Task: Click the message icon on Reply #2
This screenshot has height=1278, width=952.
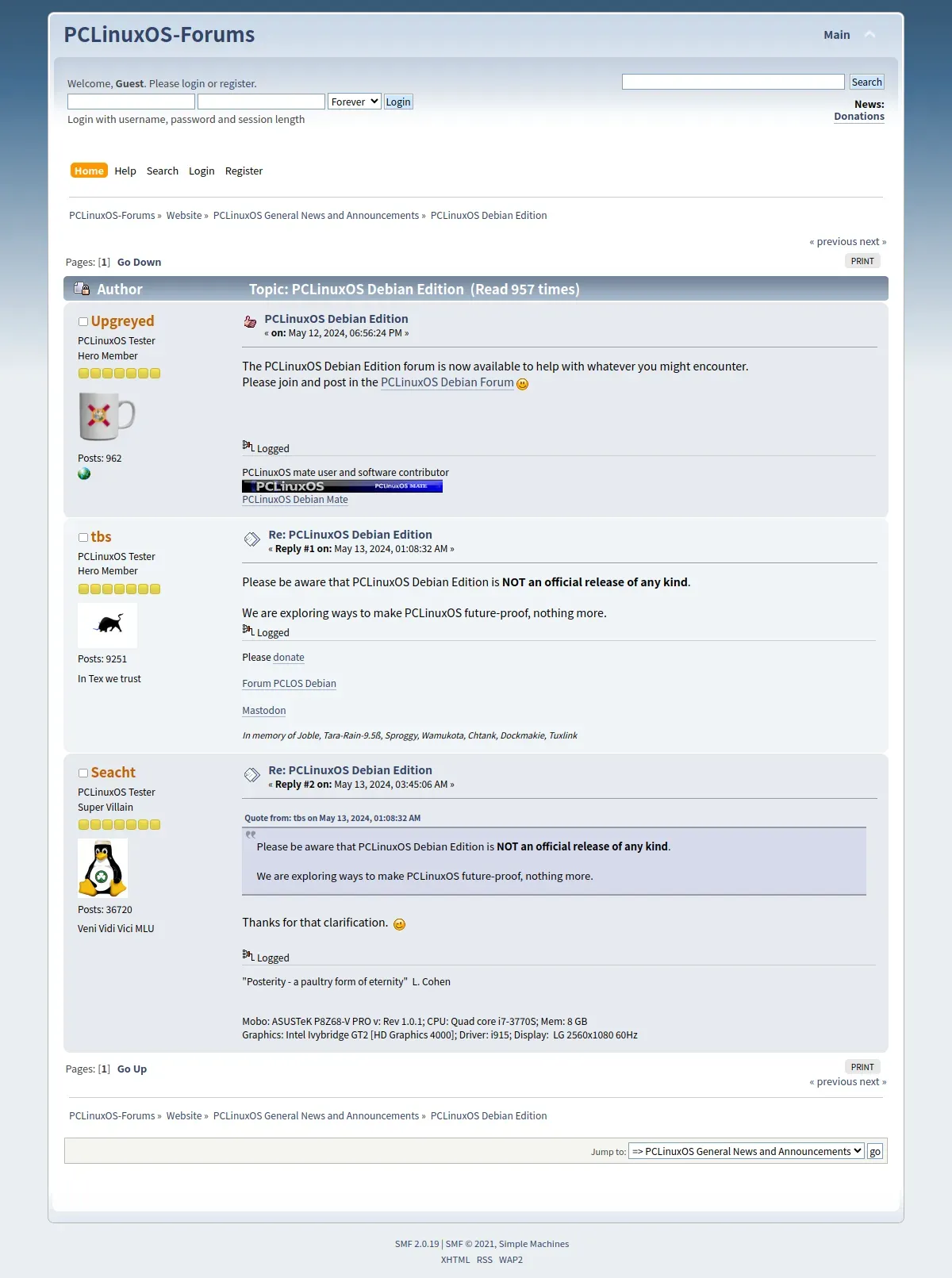Action: click(x=251, y=775)
